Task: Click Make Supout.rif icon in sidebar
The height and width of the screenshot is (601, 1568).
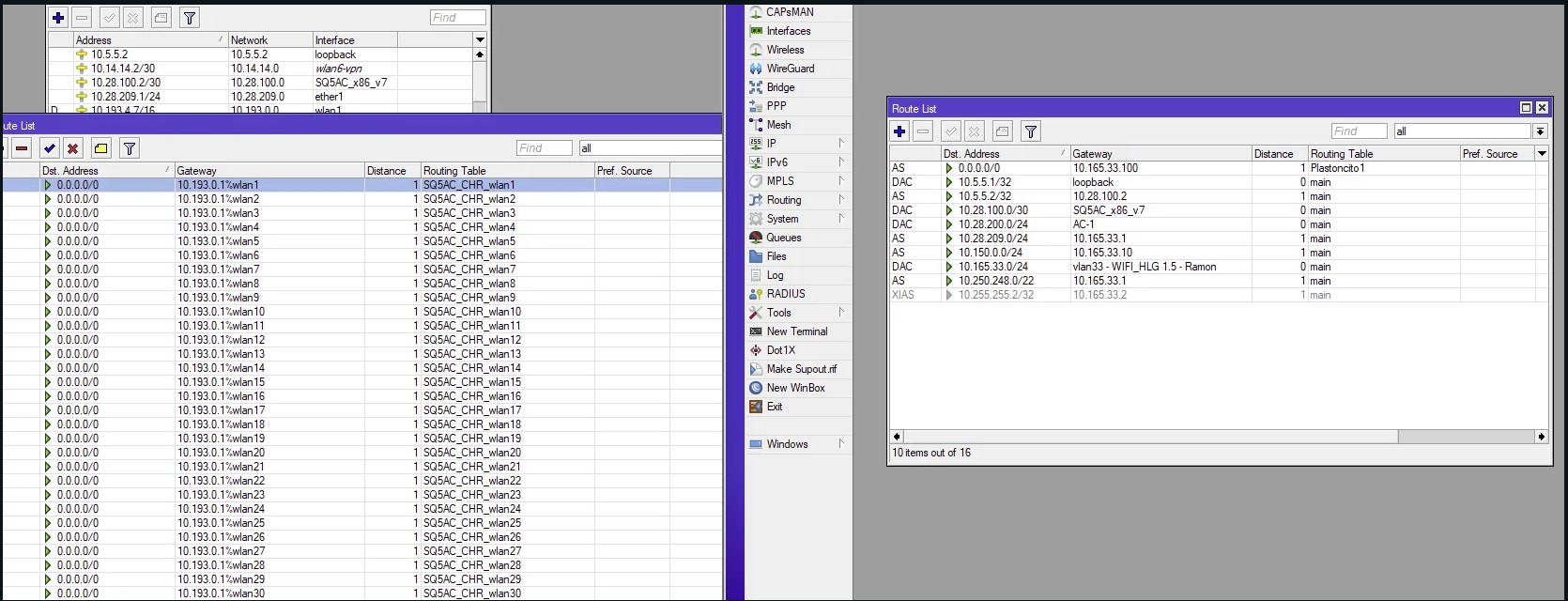Action: click(756, 369)
